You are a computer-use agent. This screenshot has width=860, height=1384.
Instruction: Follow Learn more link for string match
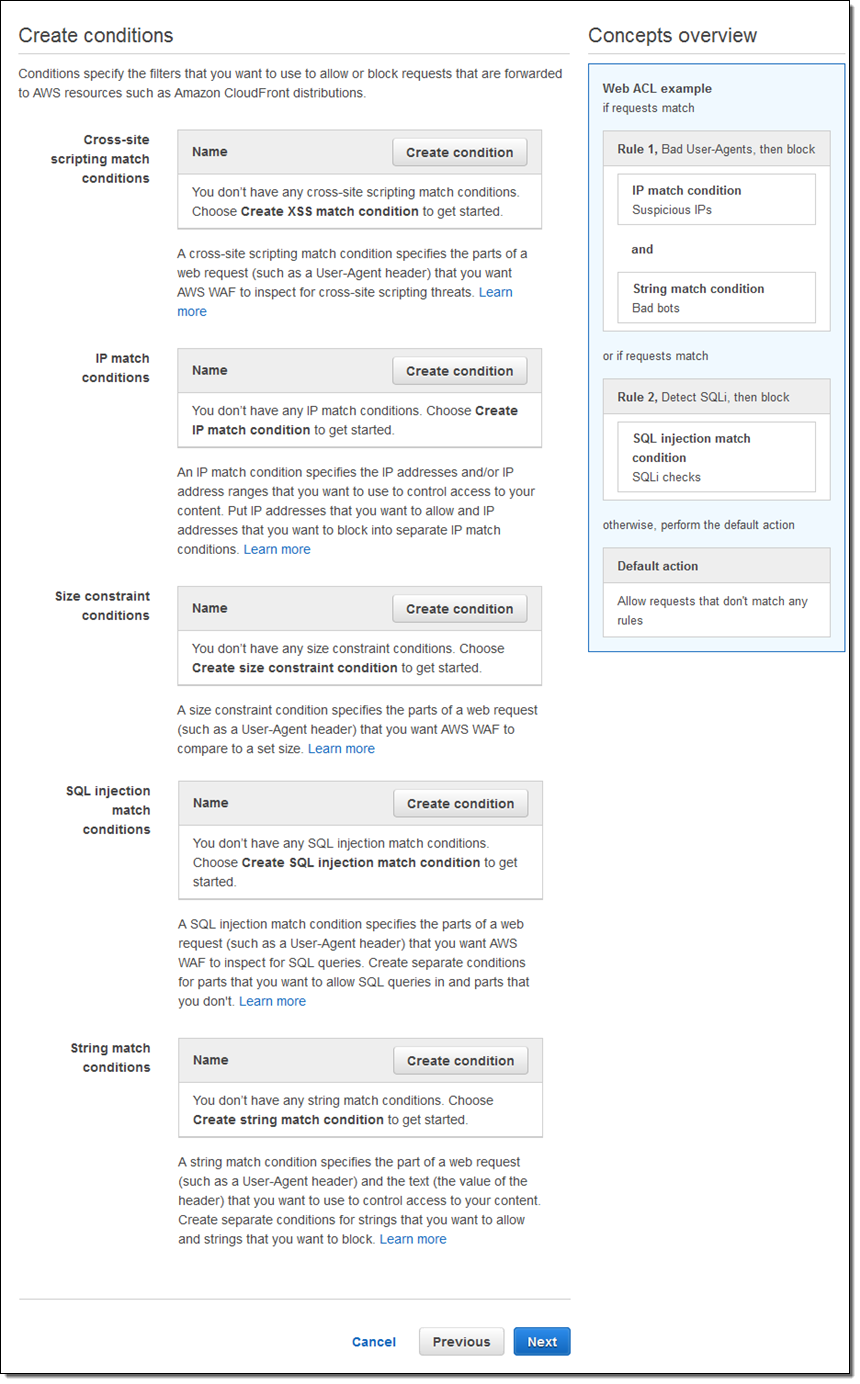(x=413, y=1240)
